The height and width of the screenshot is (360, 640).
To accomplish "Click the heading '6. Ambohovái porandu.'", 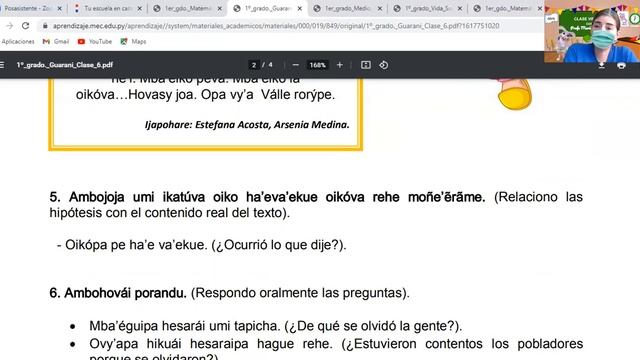I will (x=118, y=293).
